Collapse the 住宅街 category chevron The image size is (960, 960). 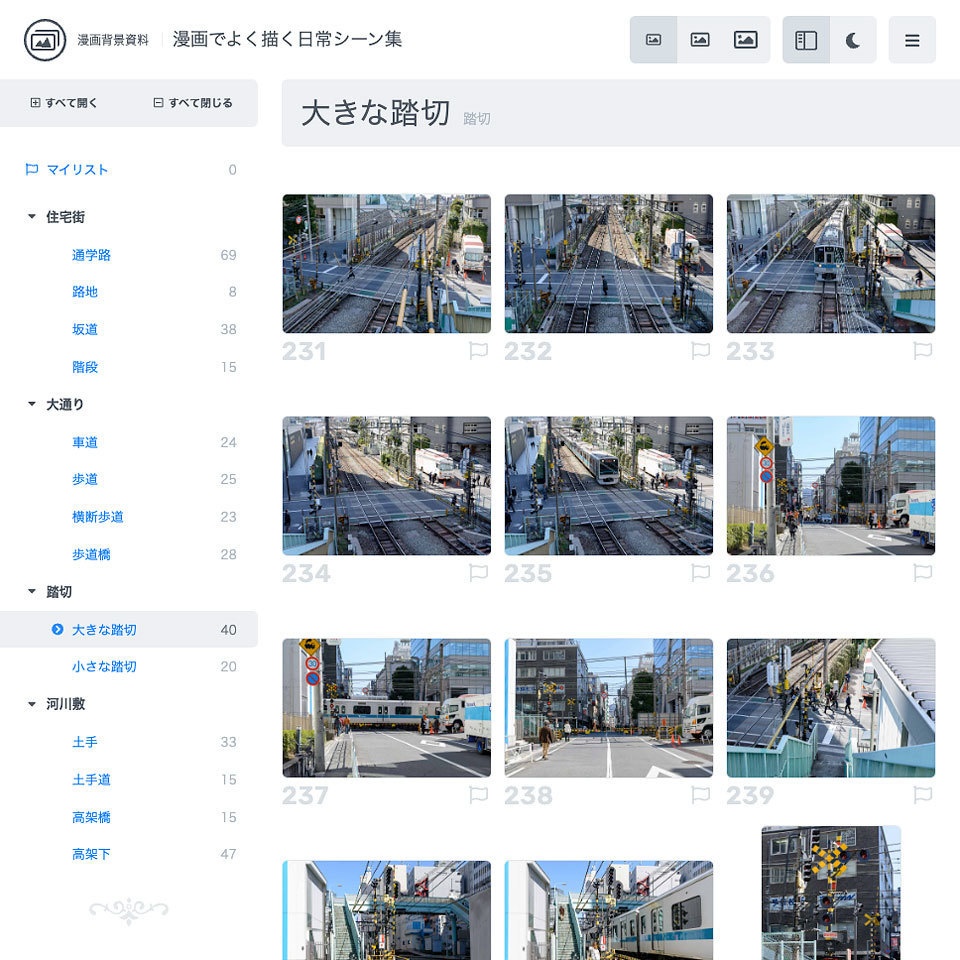31,216
